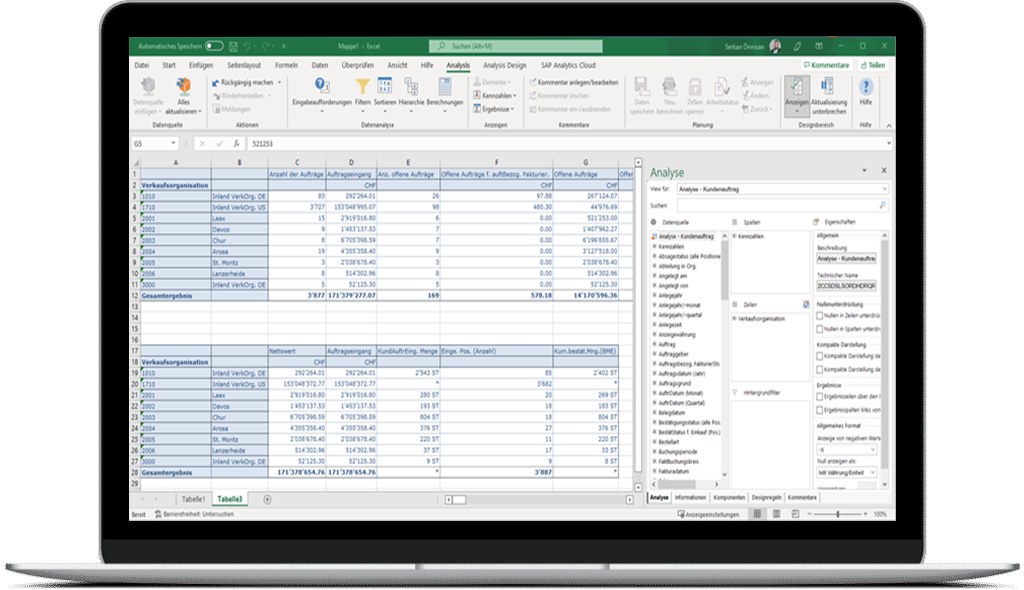Switch to the Einfügen ribbon tab

click(200, 65)
